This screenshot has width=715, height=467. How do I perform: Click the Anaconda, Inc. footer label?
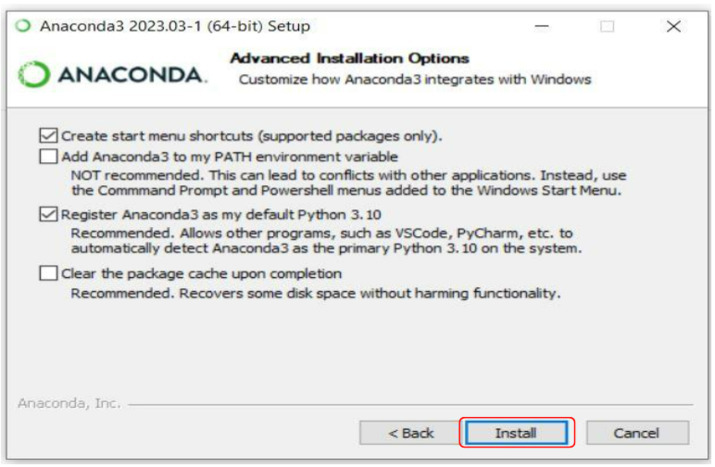click(x=69, y=404)
